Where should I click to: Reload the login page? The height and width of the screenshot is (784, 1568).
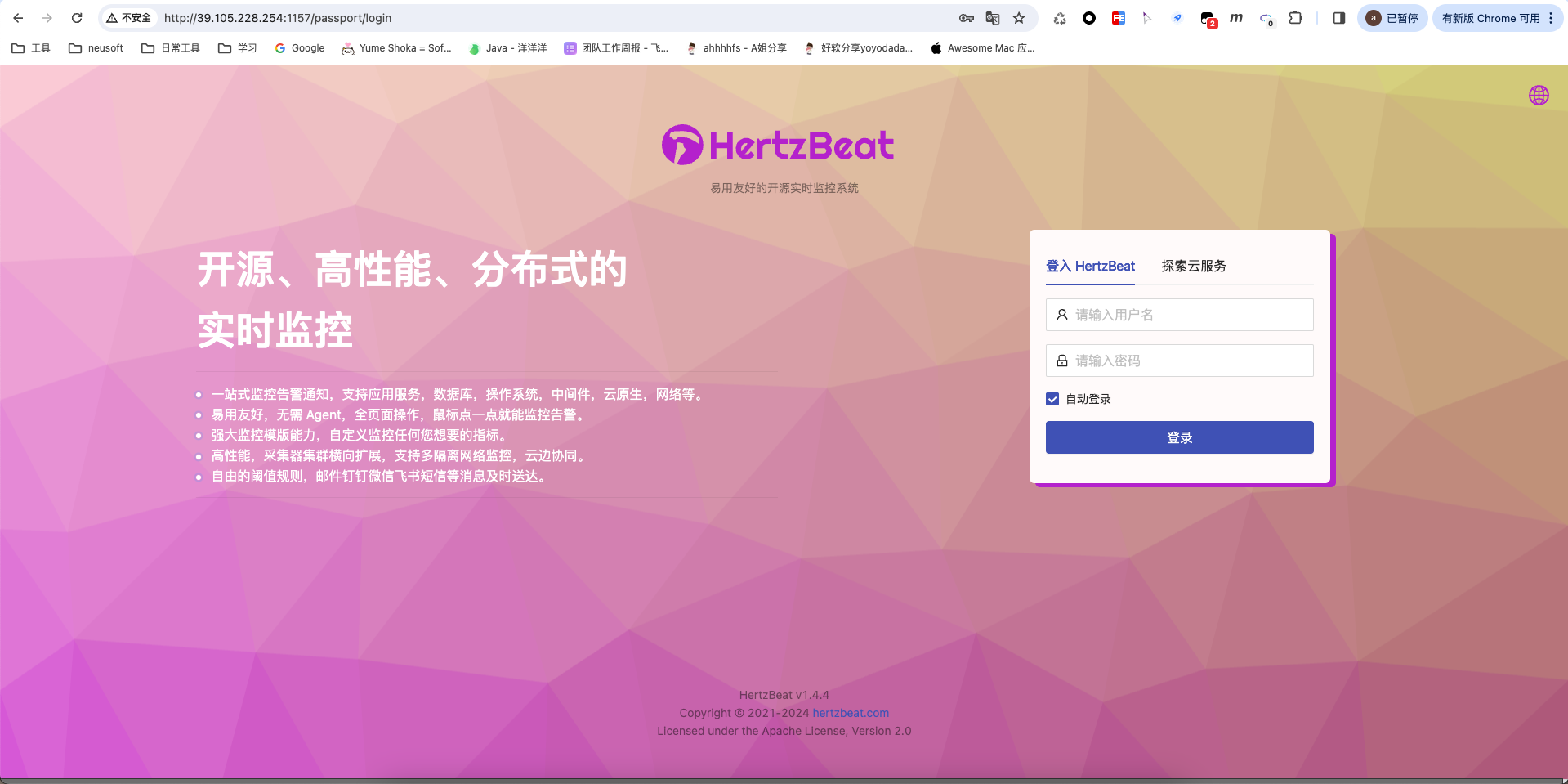(x=77, y=18)
